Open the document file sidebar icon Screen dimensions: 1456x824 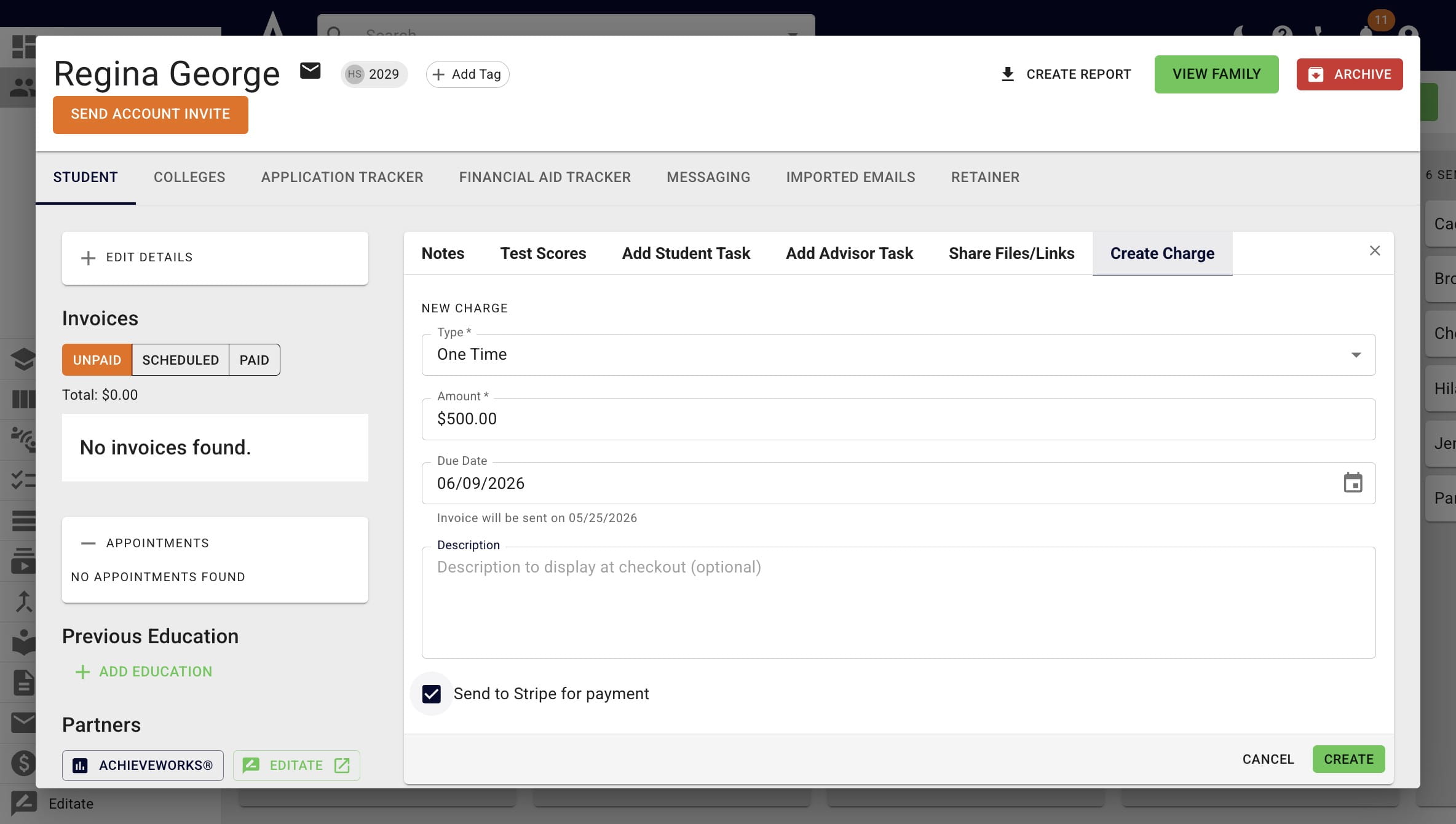23,683
